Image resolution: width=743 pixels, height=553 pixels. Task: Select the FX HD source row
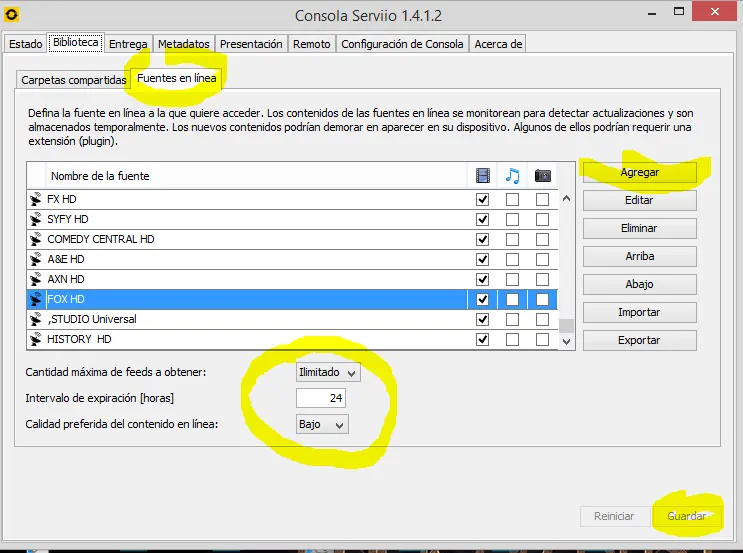coord(292,199)
